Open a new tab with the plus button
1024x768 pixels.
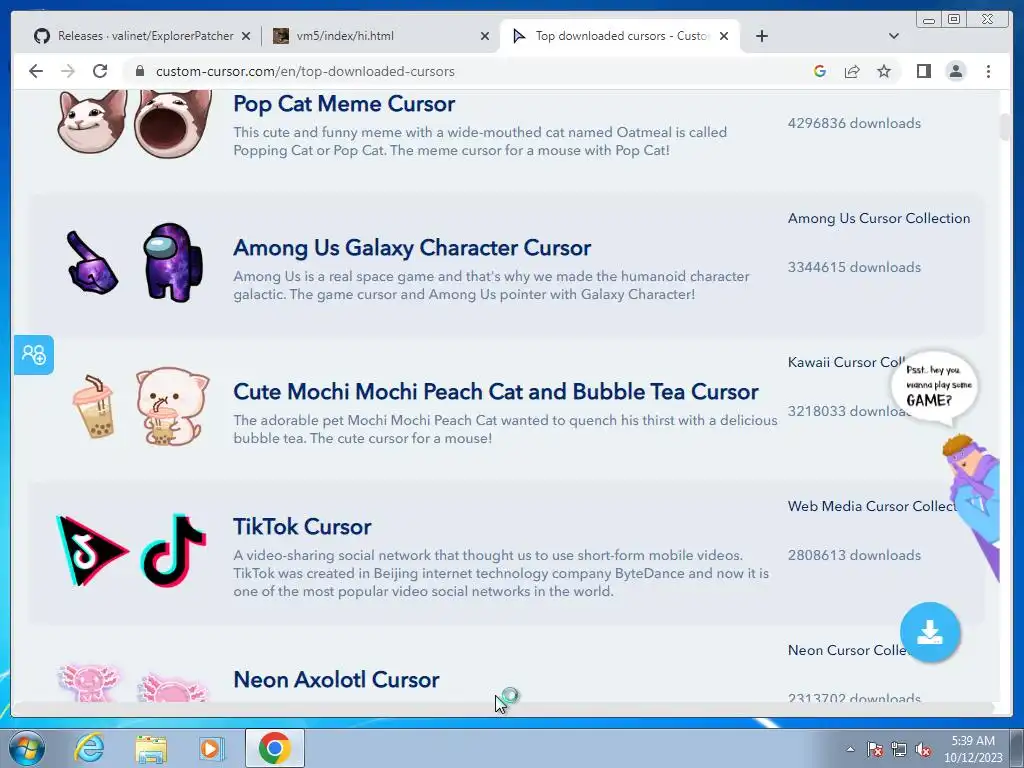[761, 36]
